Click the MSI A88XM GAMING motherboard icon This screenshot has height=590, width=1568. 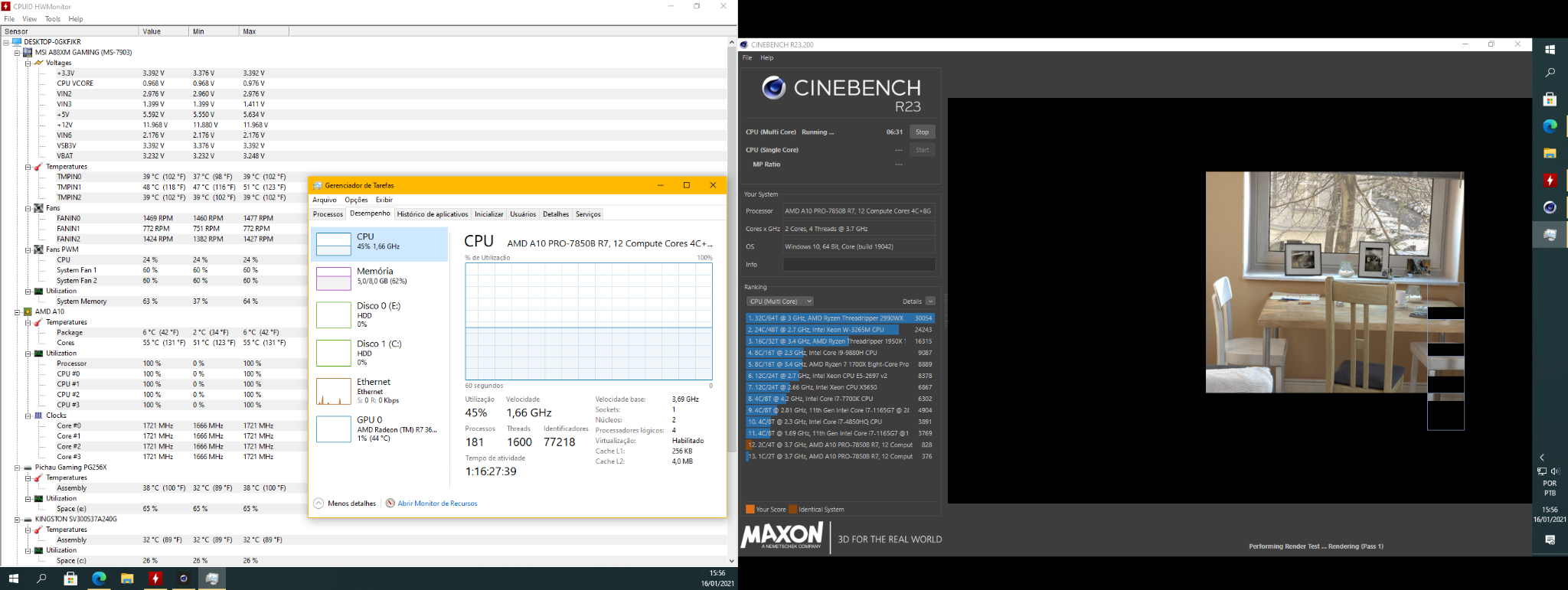point(28,53)
